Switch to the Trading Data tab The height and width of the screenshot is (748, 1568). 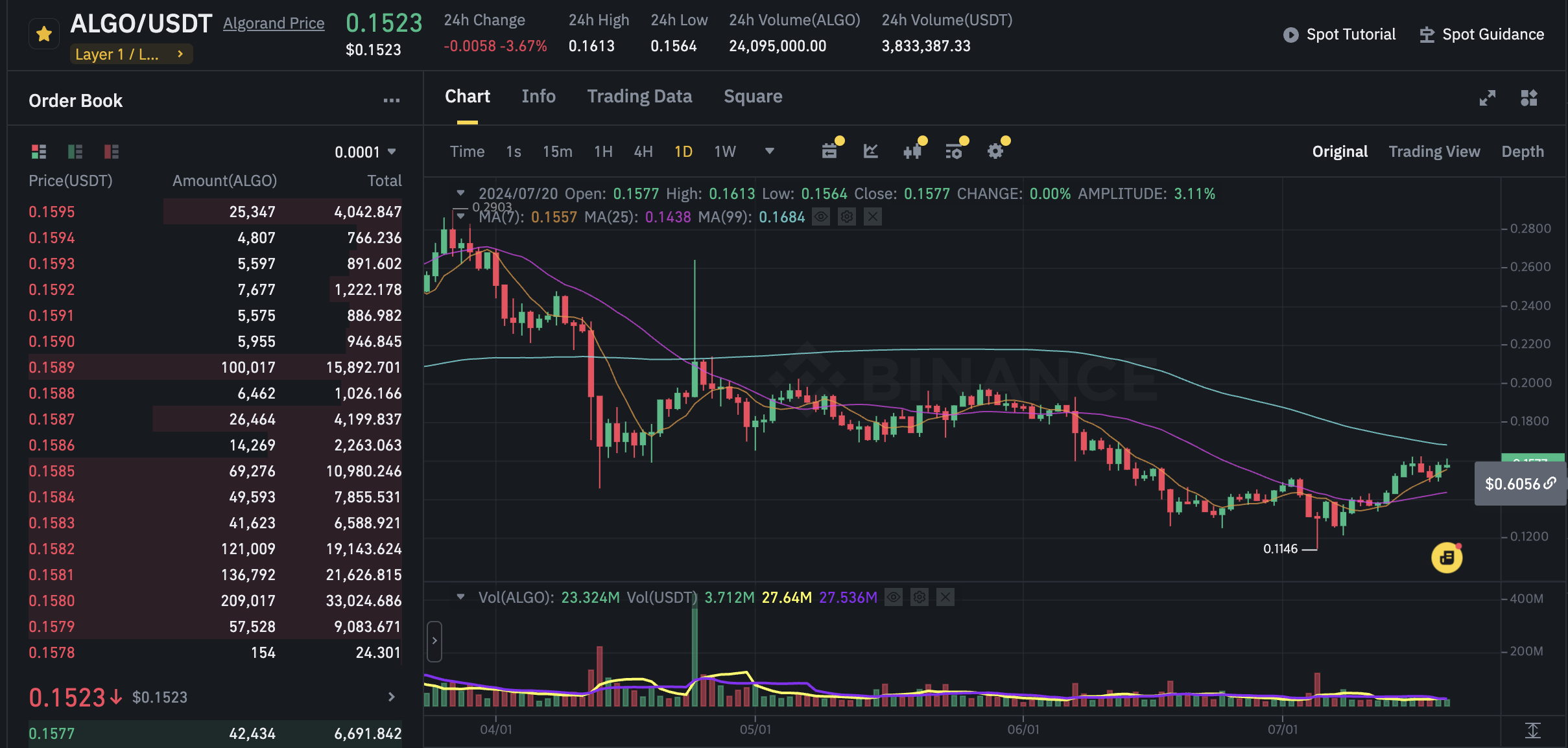pyautogui.click(x=639, y=97)
